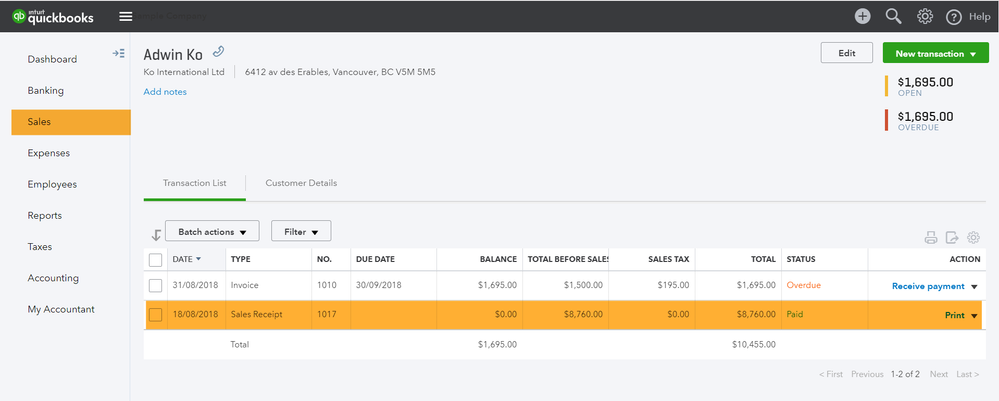Click the 31/08/2018 date cell

pyautogui.click(x=195, y=285)
